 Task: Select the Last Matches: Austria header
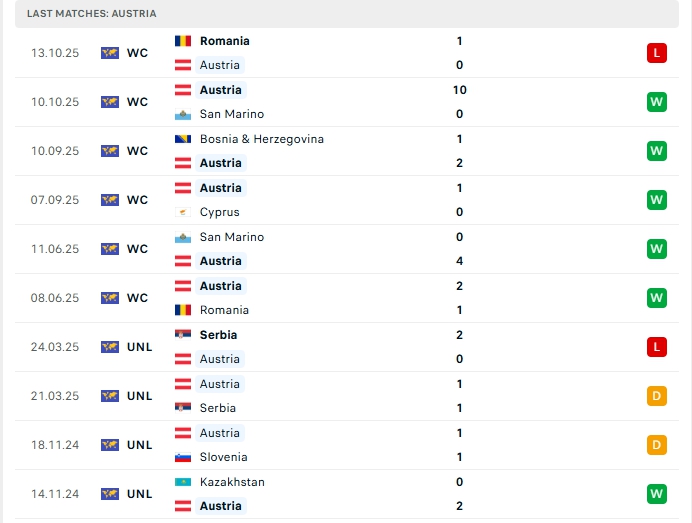(92, 14)
